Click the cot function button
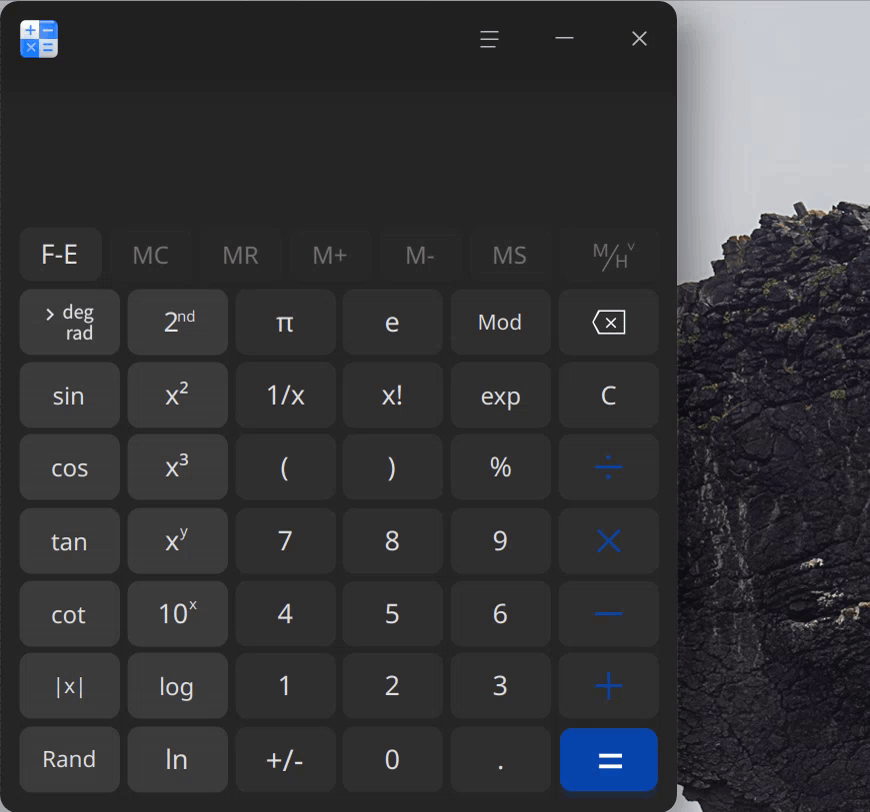The image size is (870, 812). (x=69, y=613)
